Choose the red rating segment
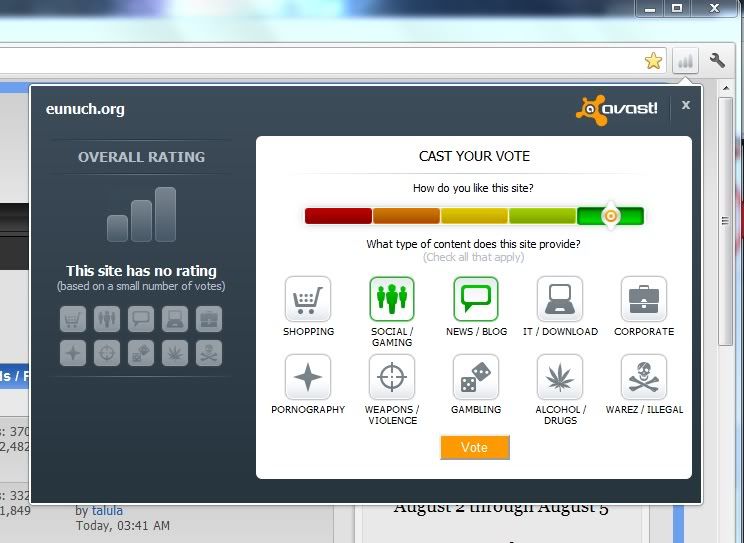 (x=338, y=216)
